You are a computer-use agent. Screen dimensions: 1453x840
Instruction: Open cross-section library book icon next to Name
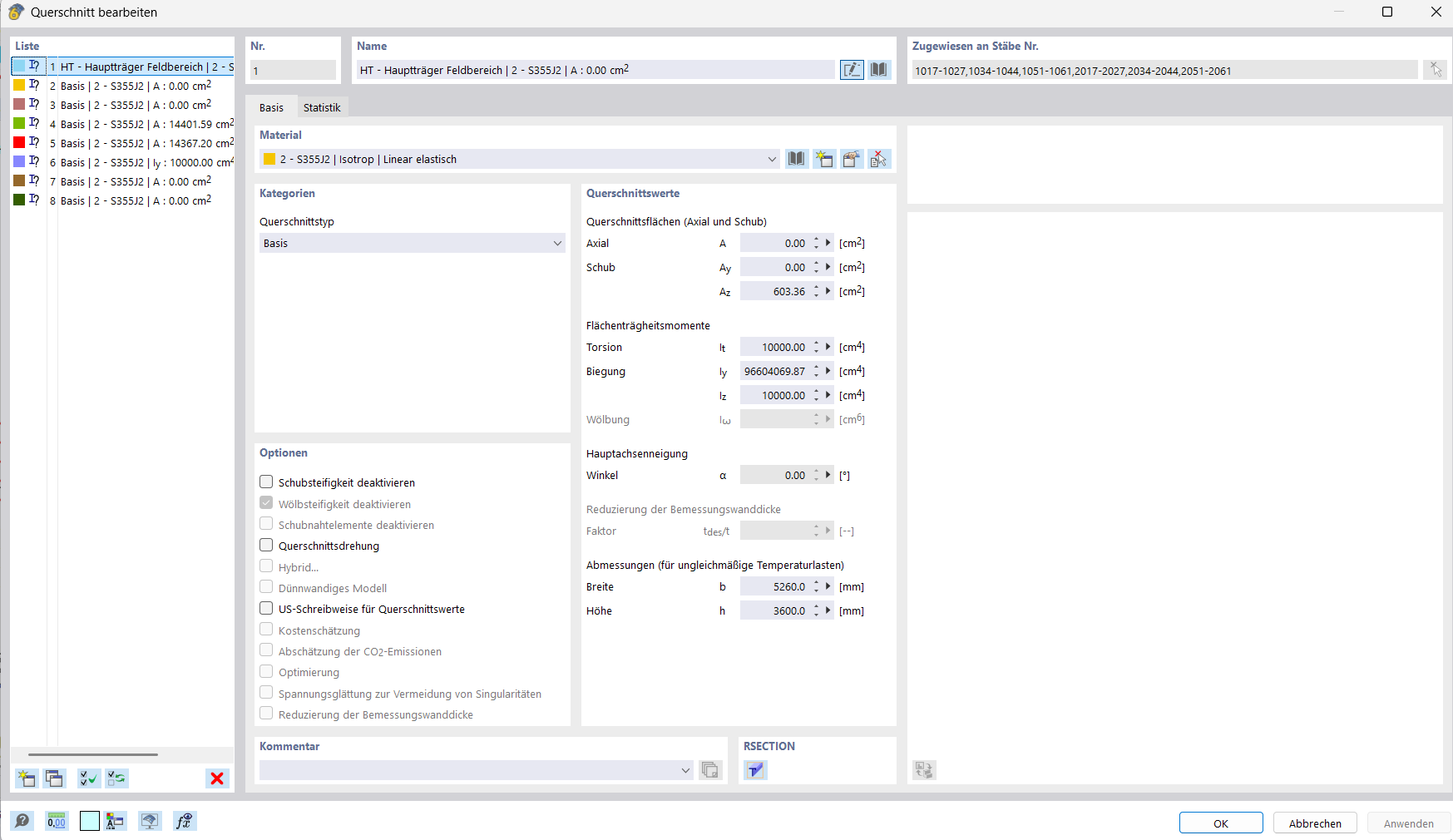pyautogui.click(x=878, y=70)
